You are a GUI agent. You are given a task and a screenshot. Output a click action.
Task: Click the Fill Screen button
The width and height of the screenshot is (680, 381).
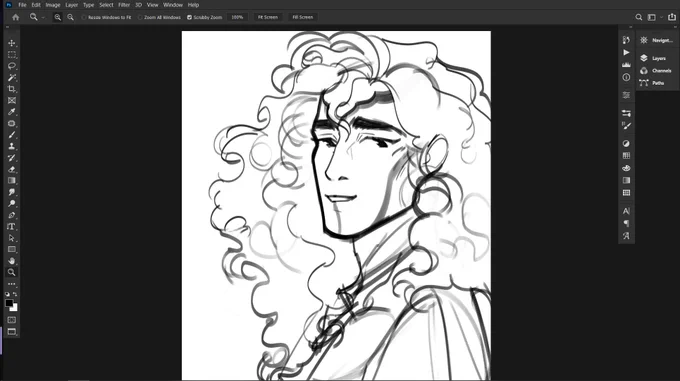[x=302, y=17]
